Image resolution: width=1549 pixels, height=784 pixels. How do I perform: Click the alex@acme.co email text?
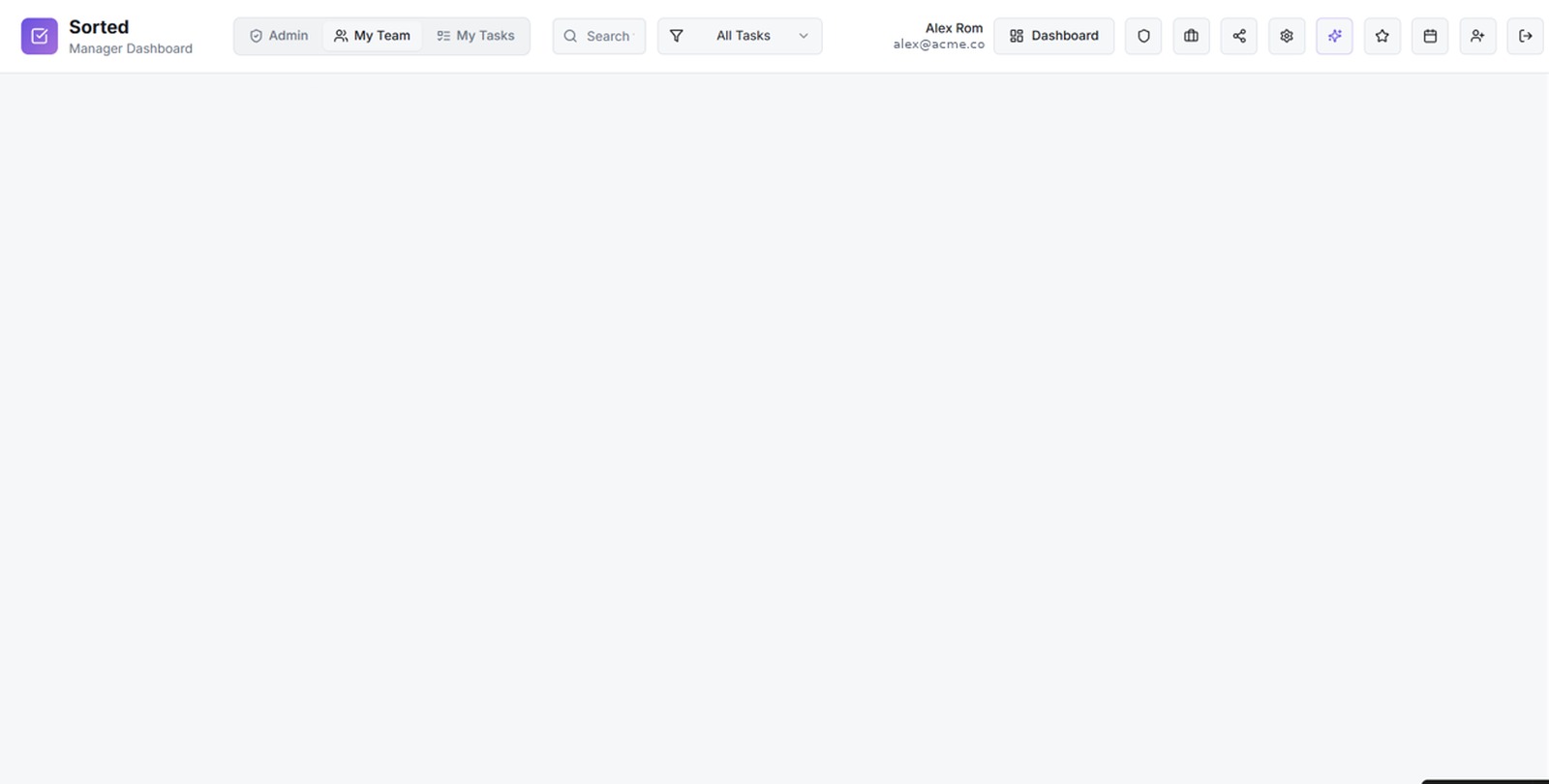[938, 45]
